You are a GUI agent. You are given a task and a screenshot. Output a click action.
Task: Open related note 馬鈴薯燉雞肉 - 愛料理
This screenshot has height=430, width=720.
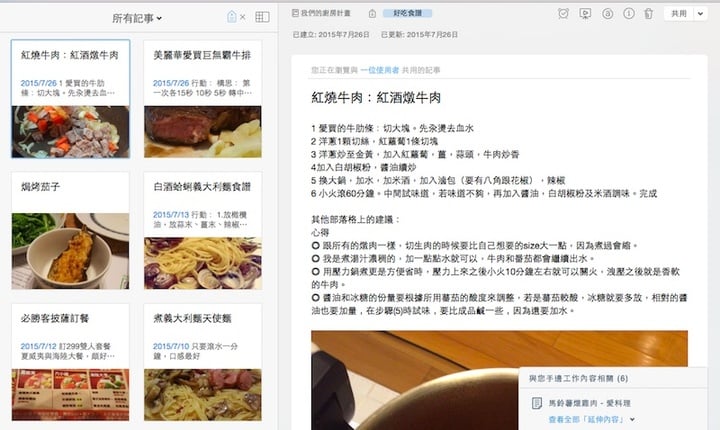(x=590, y=403)
